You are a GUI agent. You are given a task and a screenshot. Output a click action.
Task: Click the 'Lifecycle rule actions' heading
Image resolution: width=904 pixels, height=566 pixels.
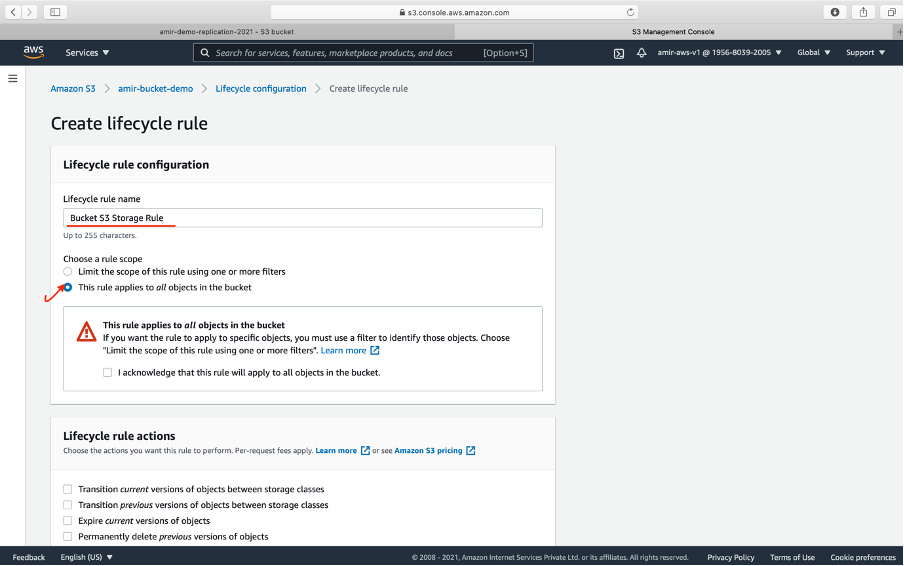pos(119,436)
